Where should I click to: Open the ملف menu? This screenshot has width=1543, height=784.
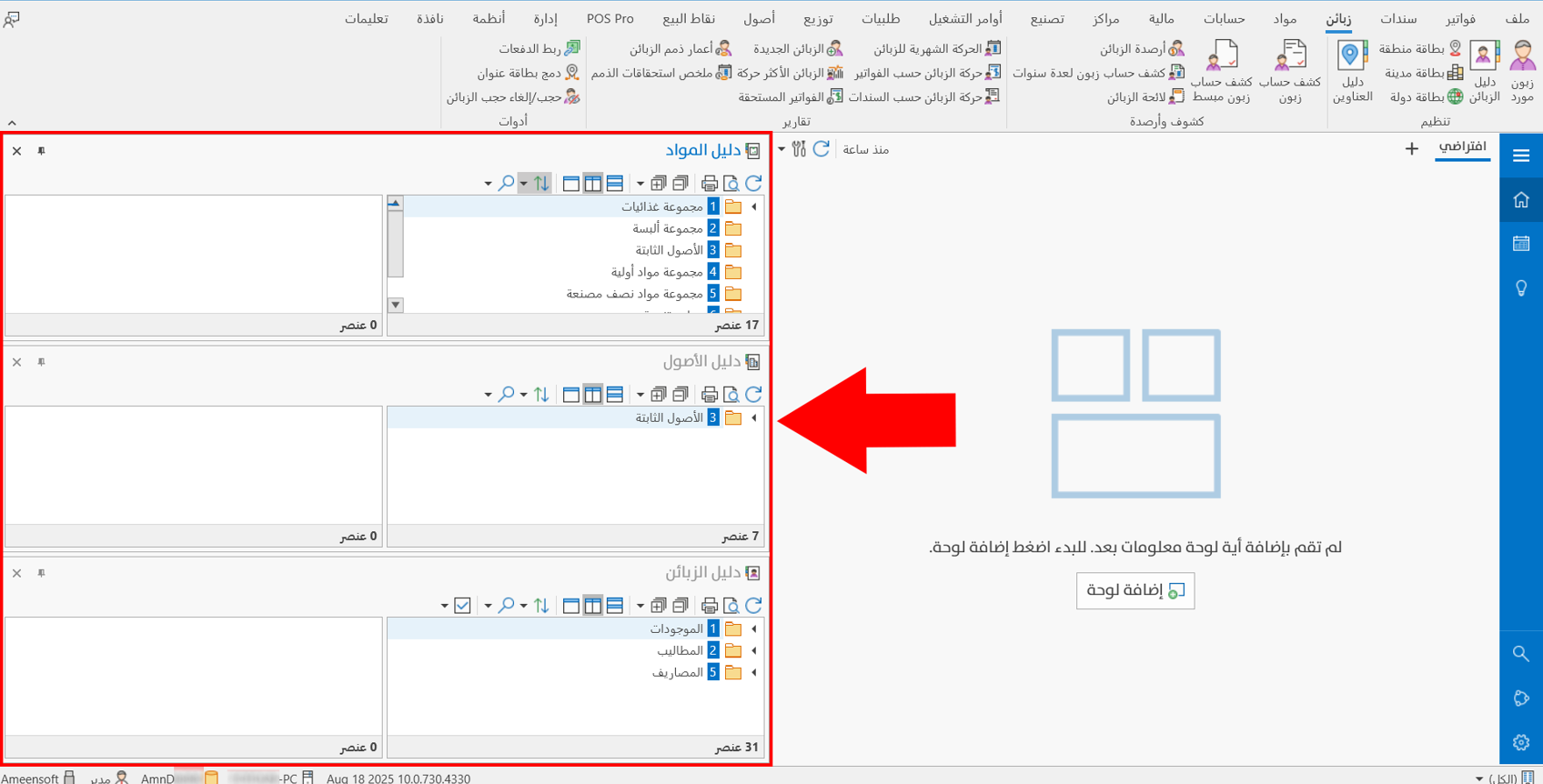(x=1518, y=19)
